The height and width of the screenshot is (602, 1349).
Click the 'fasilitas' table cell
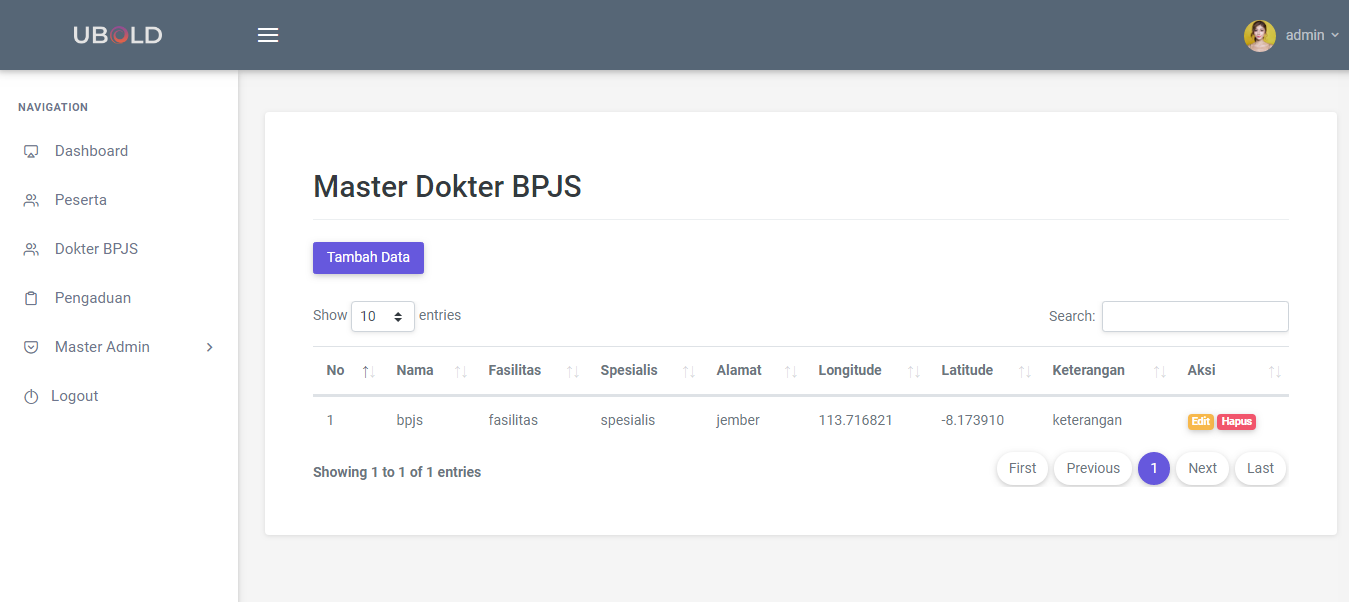(513, 420)
